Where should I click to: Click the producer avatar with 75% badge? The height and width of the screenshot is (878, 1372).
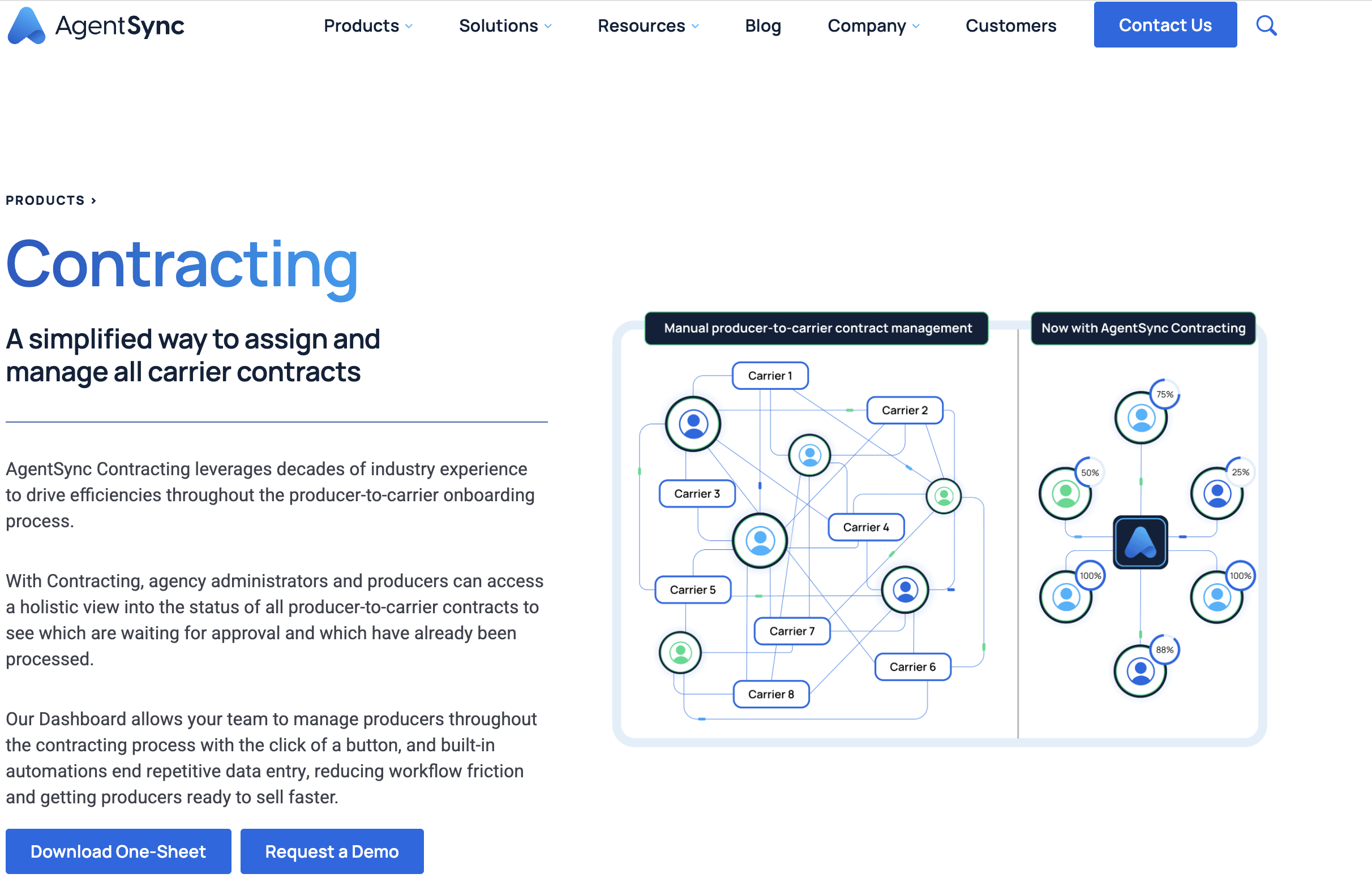point(1141,418)
